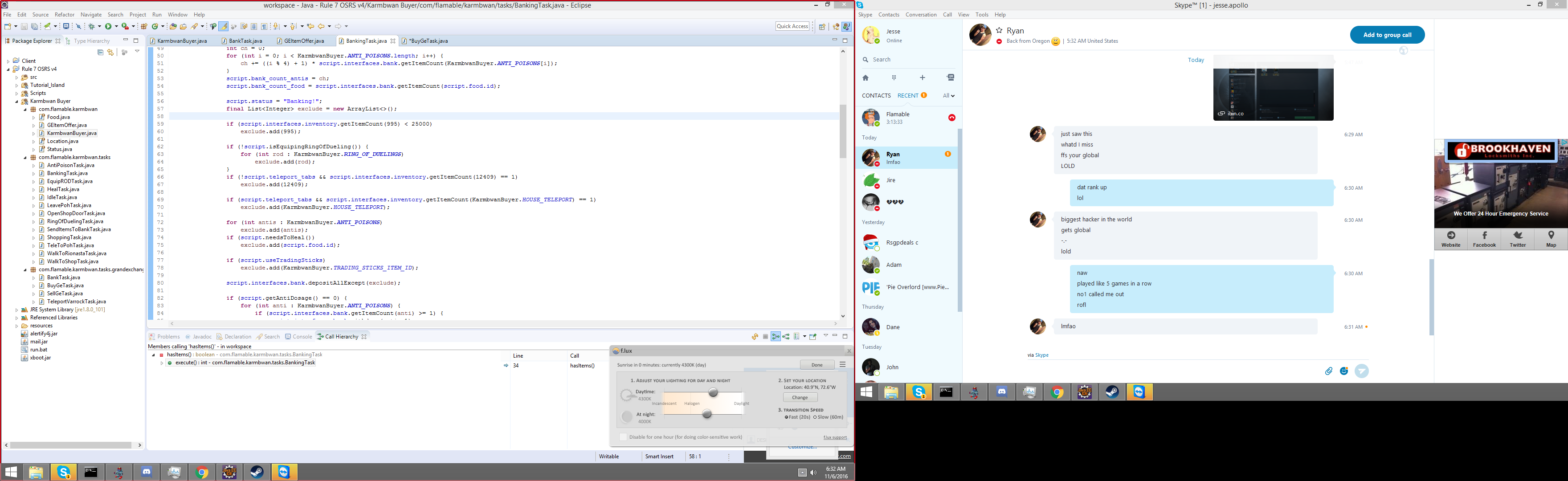Click Skype send message arrow button

[x=1362, y=371]
